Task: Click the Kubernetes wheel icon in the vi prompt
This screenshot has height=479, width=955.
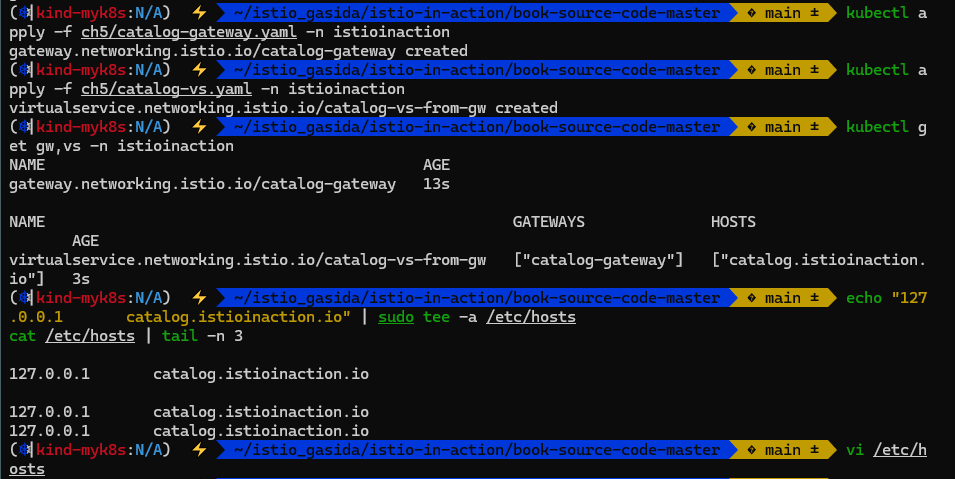Action: pyautogui.click(x=25, y=450)
